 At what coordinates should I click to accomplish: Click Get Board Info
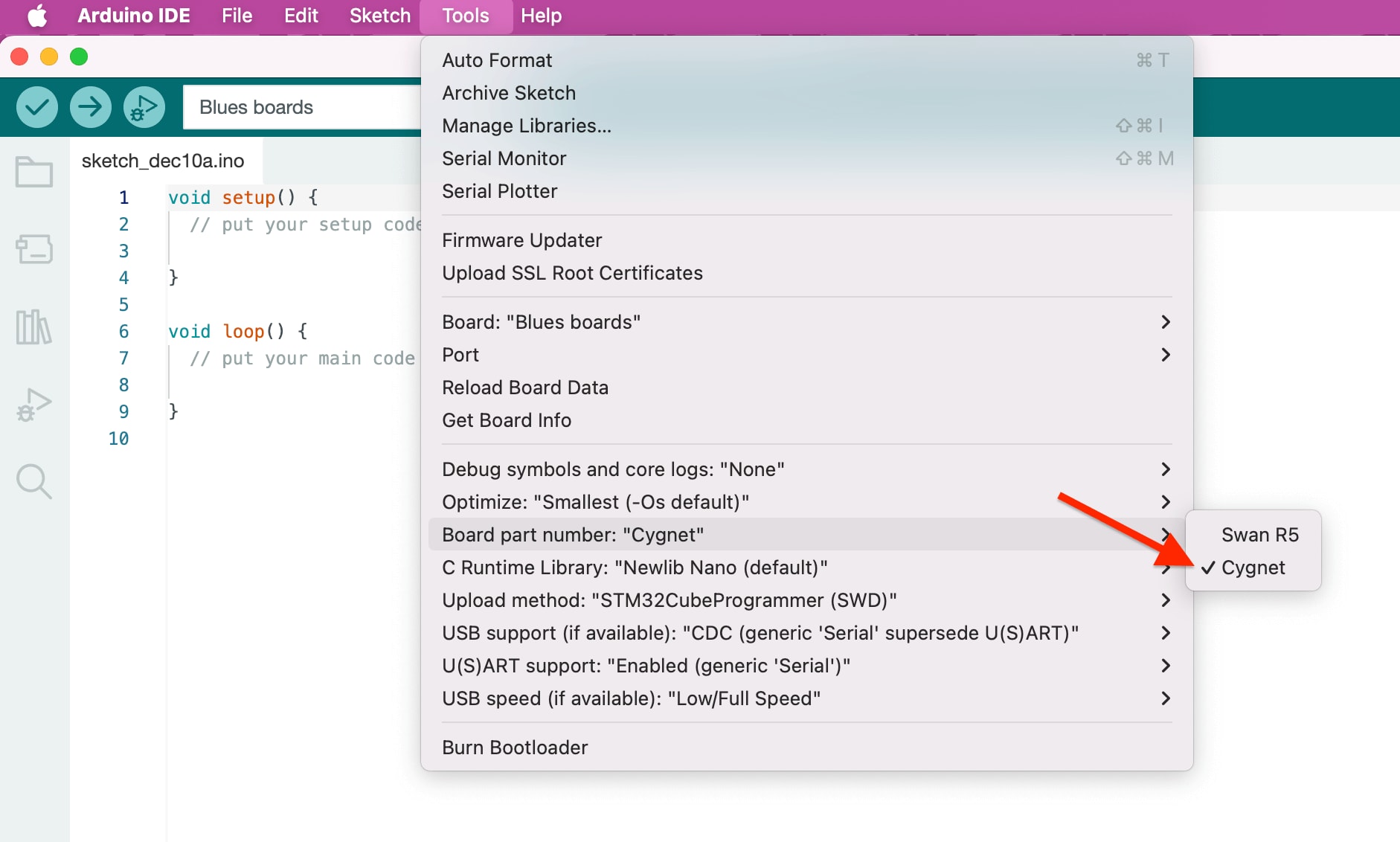tap(807, 420)
